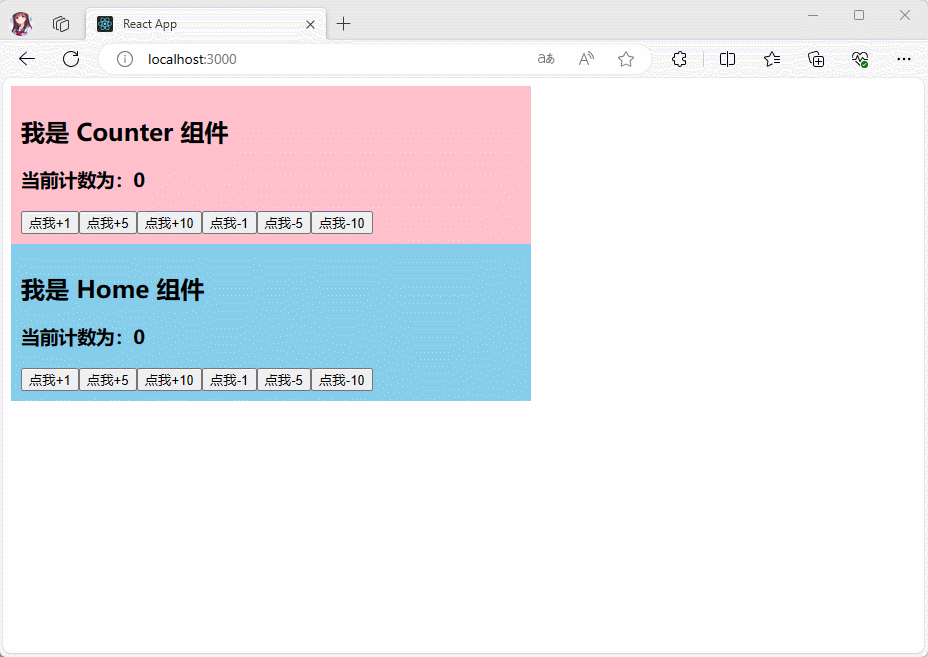This screenshot has height=657, width=928.
Task: Open the Extensions puzzle icon
Action: 679,59
